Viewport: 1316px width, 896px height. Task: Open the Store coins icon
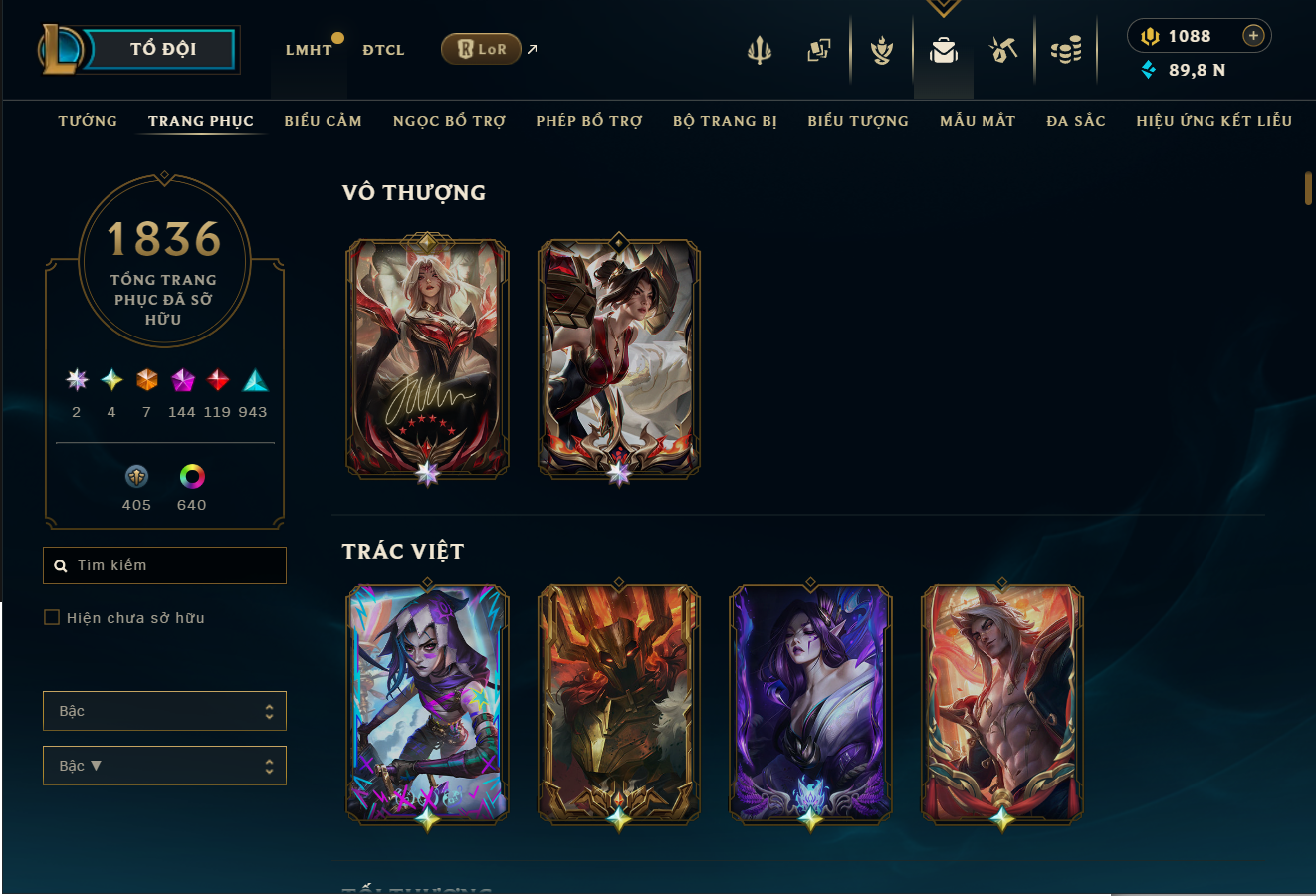click(x=1066, y=50)
